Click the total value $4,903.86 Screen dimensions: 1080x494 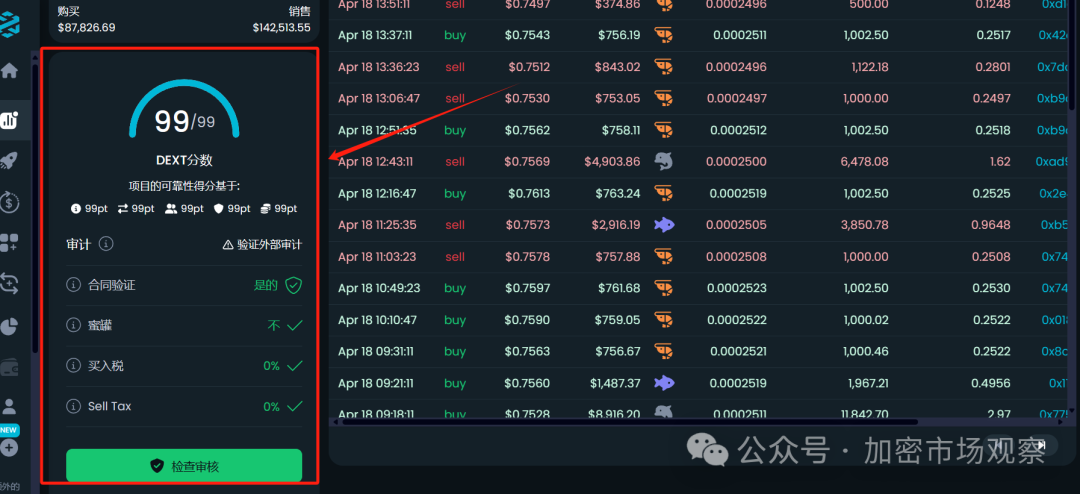click(x=612, y=162)
